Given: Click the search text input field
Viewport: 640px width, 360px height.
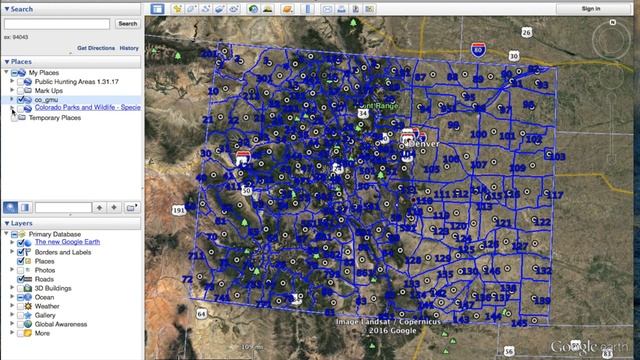Looking at the screenshot, I should point(57,24).
